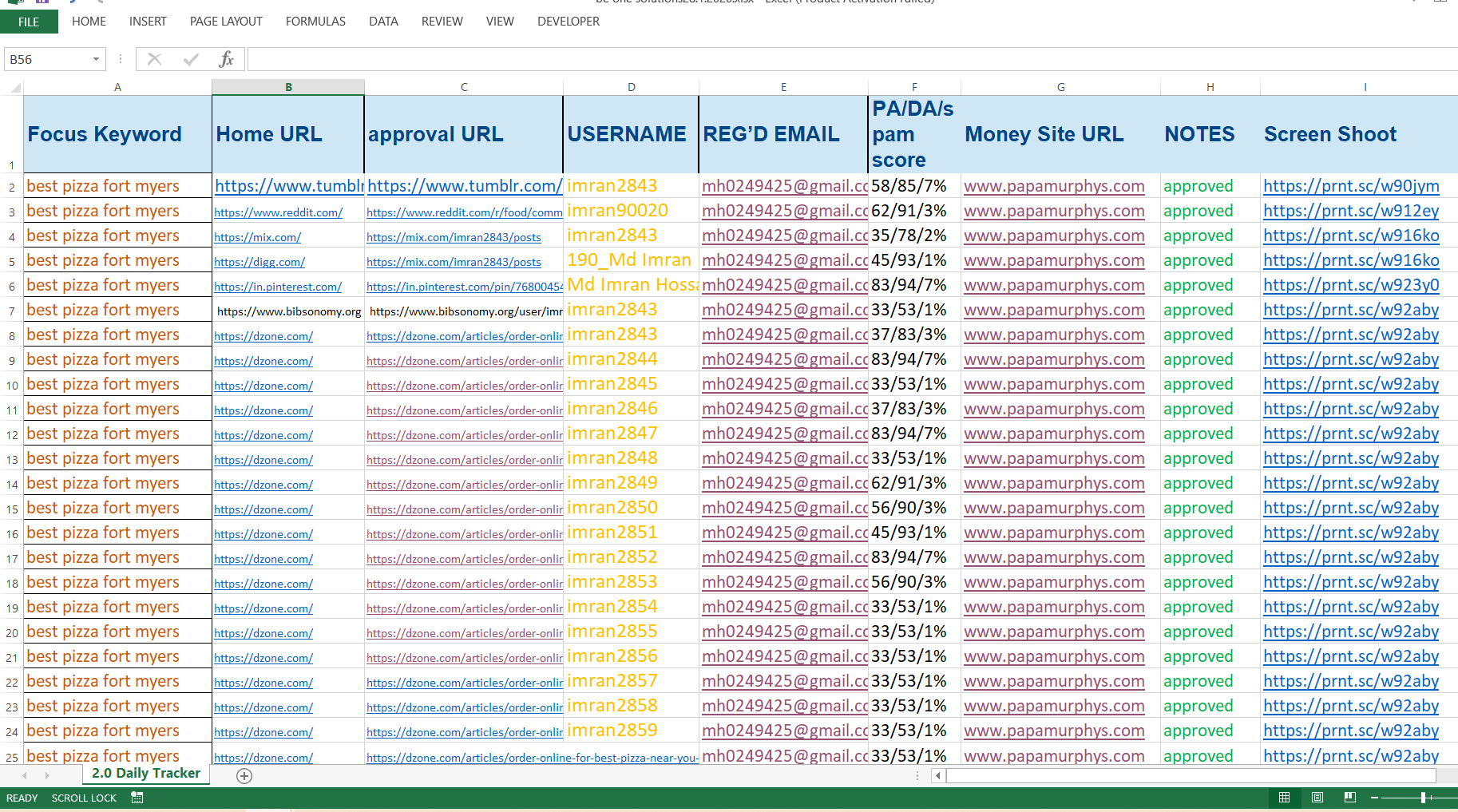
Task: Expand the FORMULAS ribbon tab
Action: tap(315, 22)
